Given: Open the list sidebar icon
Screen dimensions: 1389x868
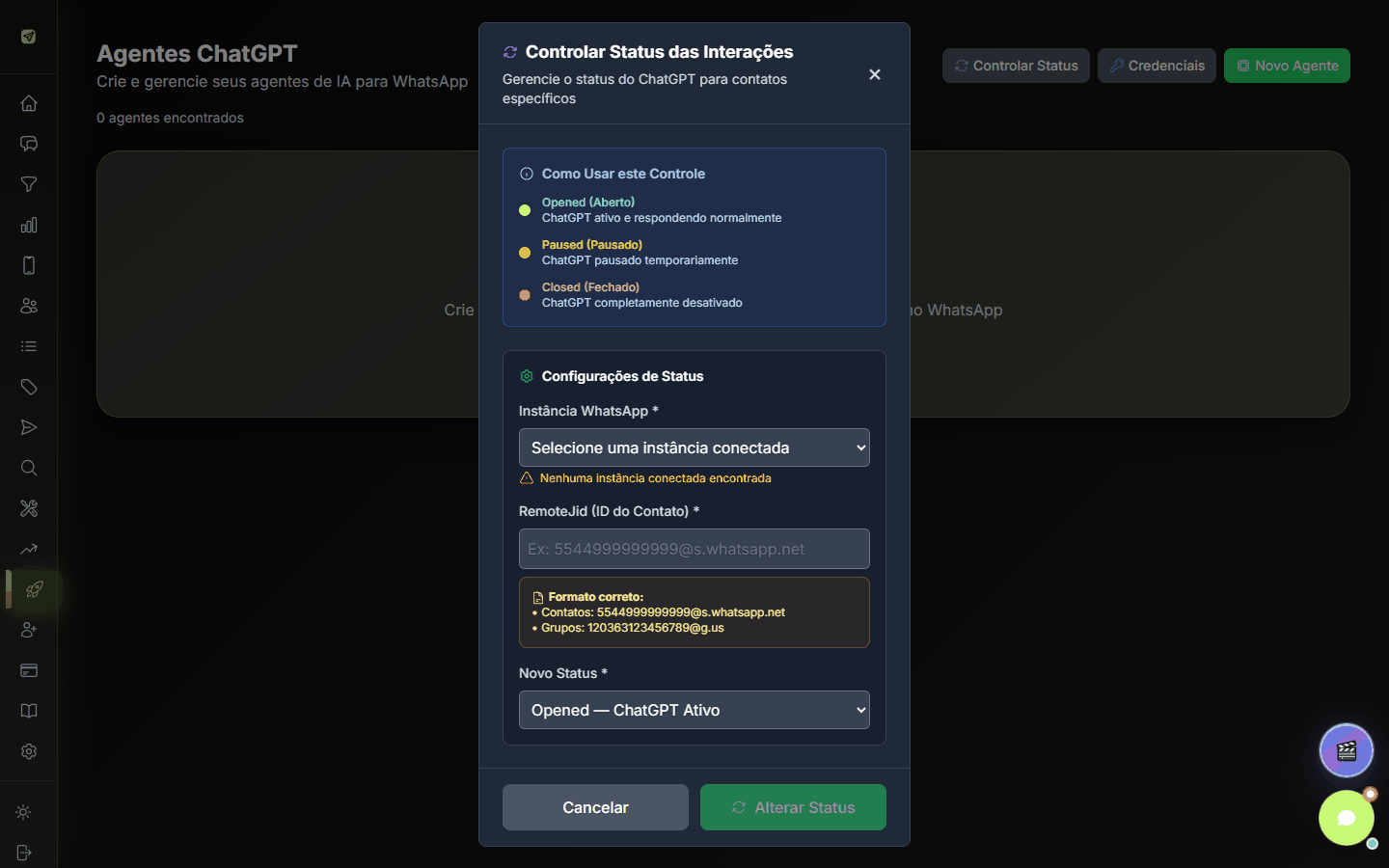Looking at the screenshot, I should [x=29, y=346].
